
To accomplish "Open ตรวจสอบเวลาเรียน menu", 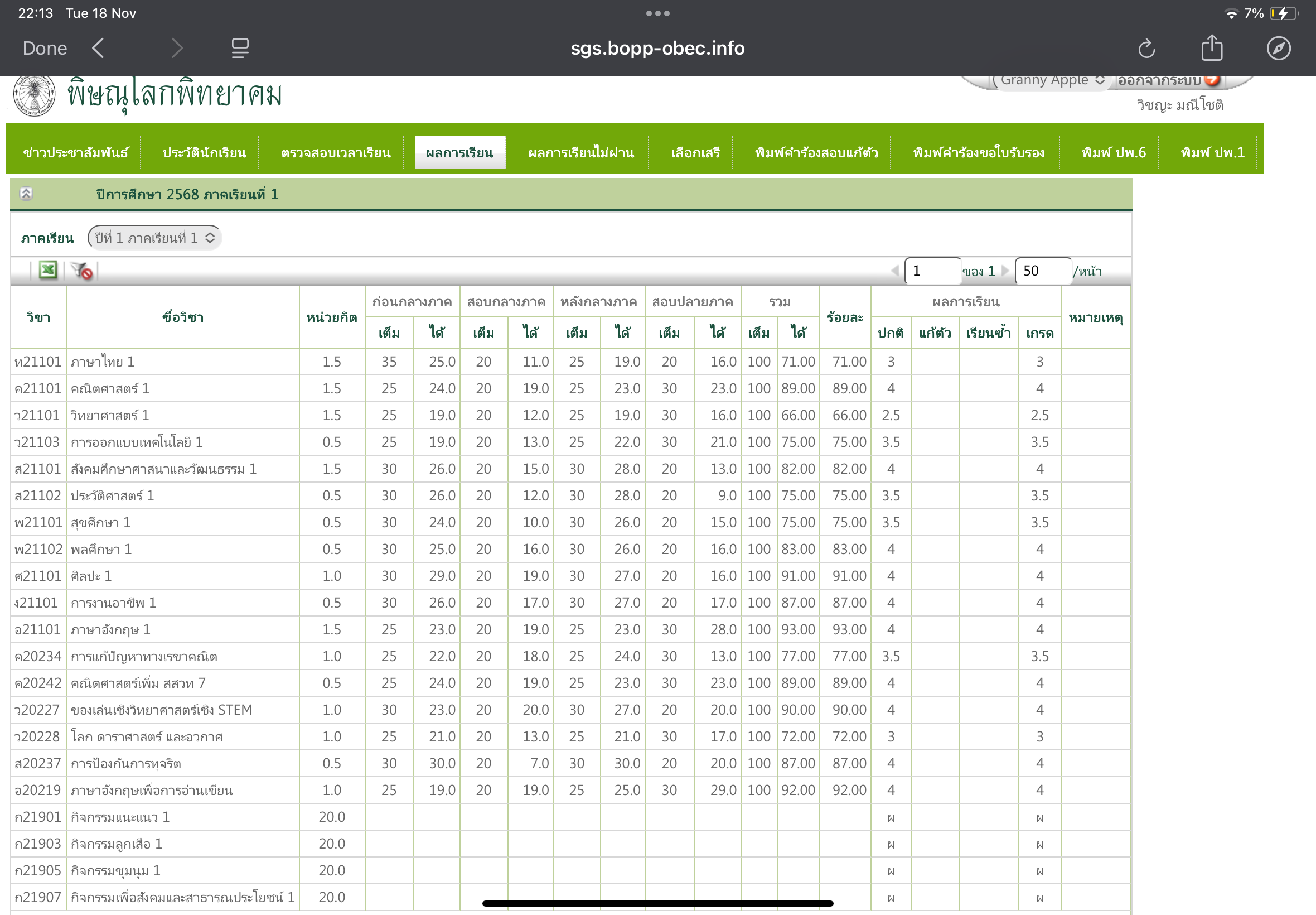I will (336, 153).
